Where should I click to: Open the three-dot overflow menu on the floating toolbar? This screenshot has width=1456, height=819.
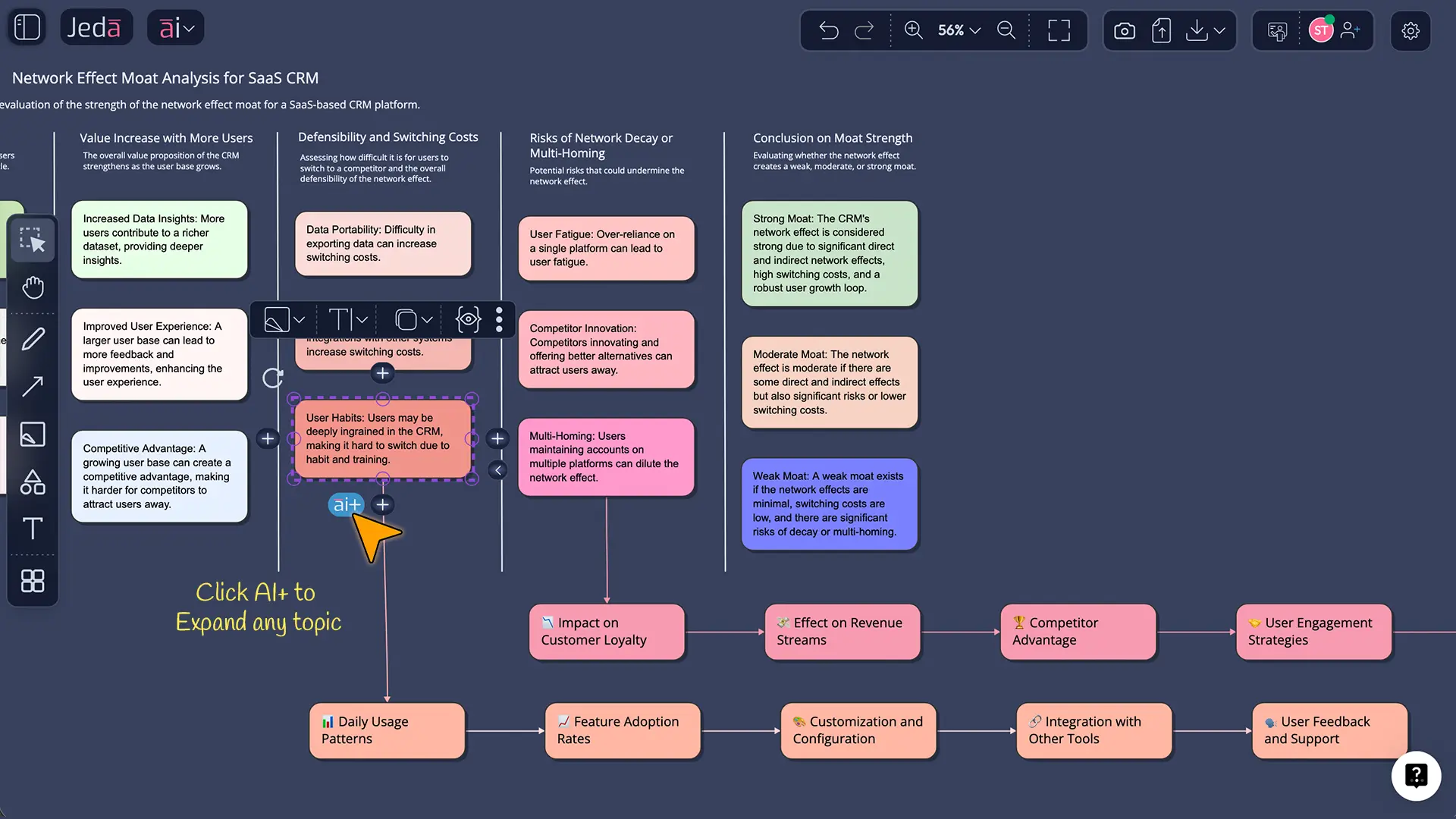(x=498, y=319)
